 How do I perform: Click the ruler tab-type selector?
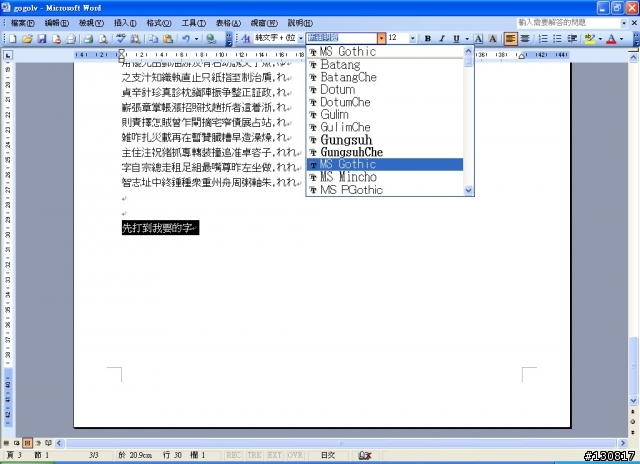(x=8, y=55)
